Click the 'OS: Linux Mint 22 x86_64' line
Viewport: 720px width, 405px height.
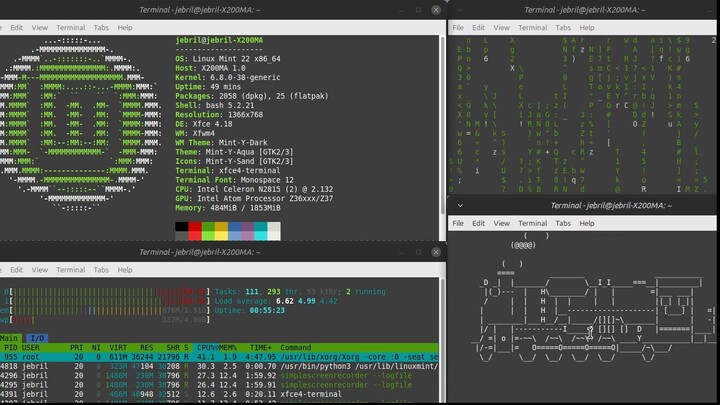tap(228, 59)
